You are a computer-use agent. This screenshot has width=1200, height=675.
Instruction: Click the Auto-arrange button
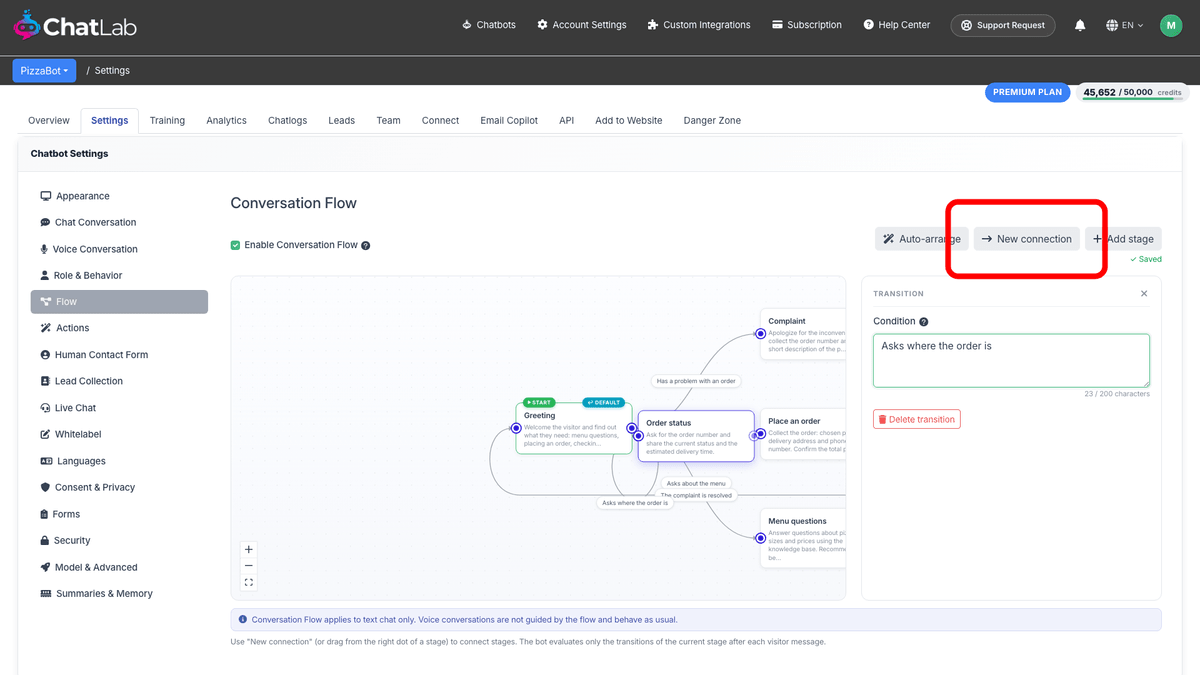point(922,239)
